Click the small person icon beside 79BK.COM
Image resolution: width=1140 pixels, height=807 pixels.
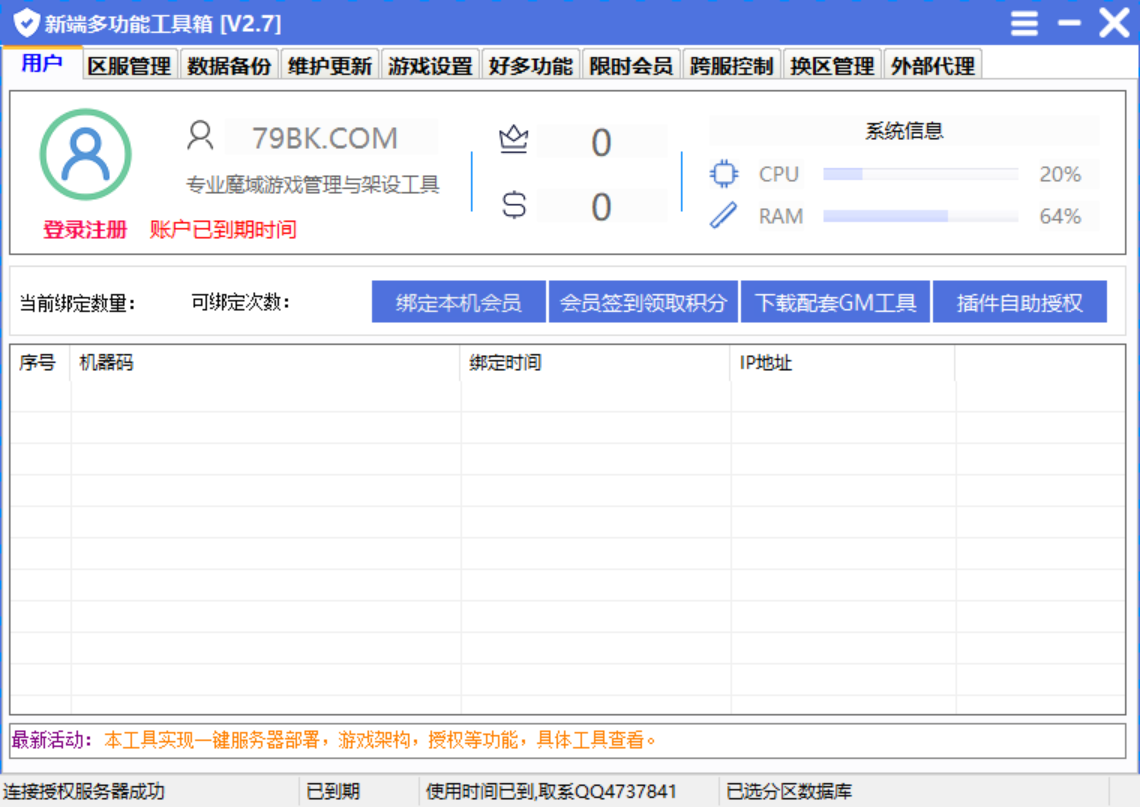pyautogui.click(x=200, y=136)
